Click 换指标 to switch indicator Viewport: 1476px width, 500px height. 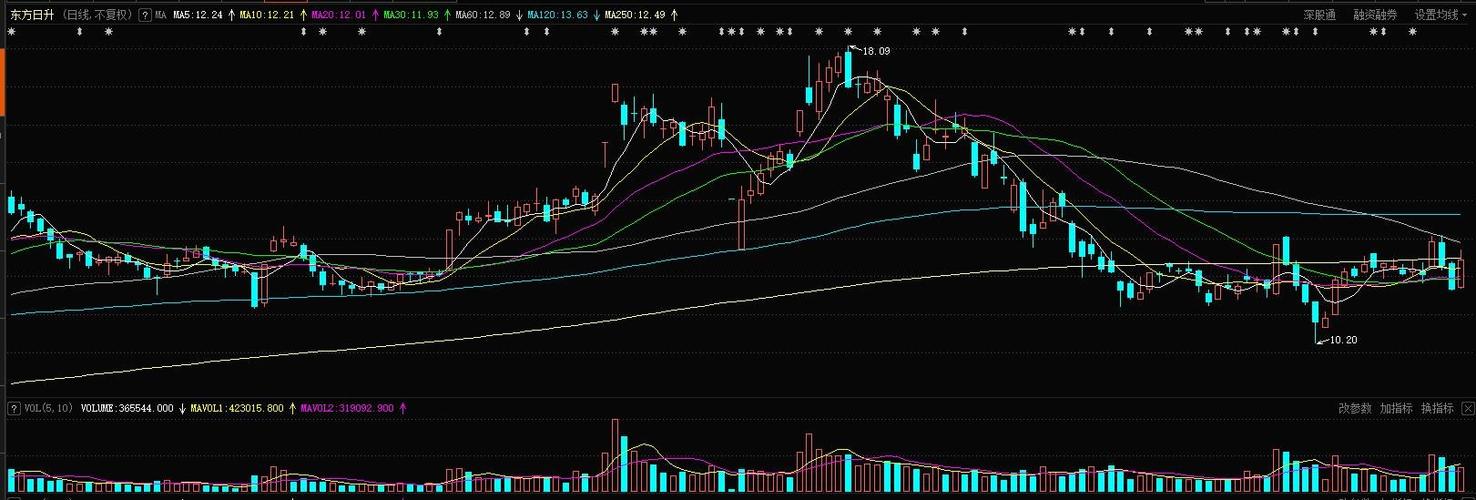coord(1437,408)
